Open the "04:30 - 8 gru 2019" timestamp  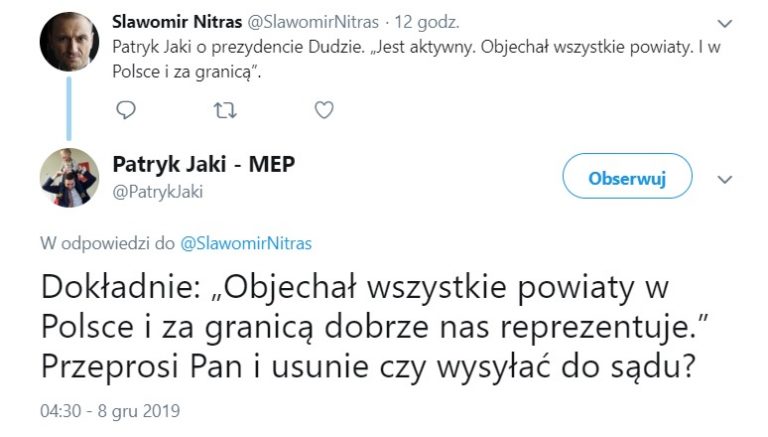click(110, 411)
